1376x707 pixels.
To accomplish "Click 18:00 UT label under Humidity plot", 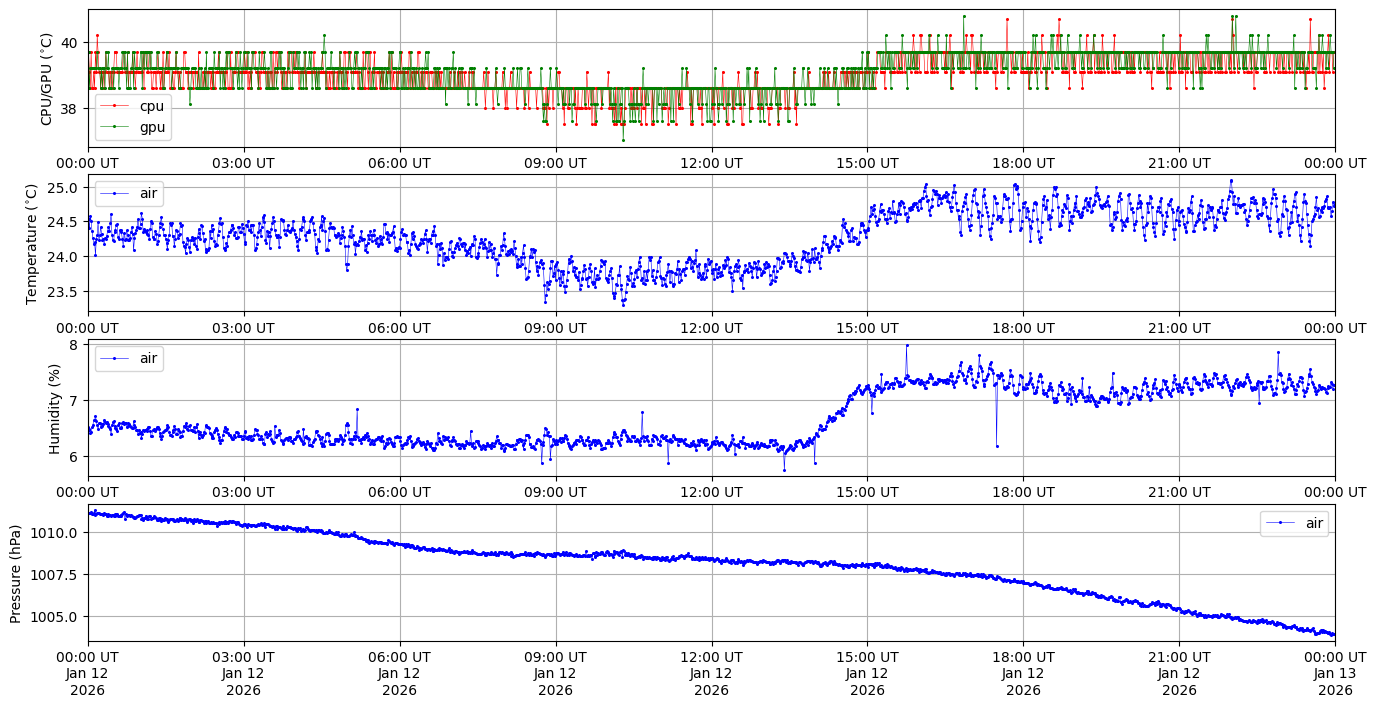I will (x=1023, y=492).
